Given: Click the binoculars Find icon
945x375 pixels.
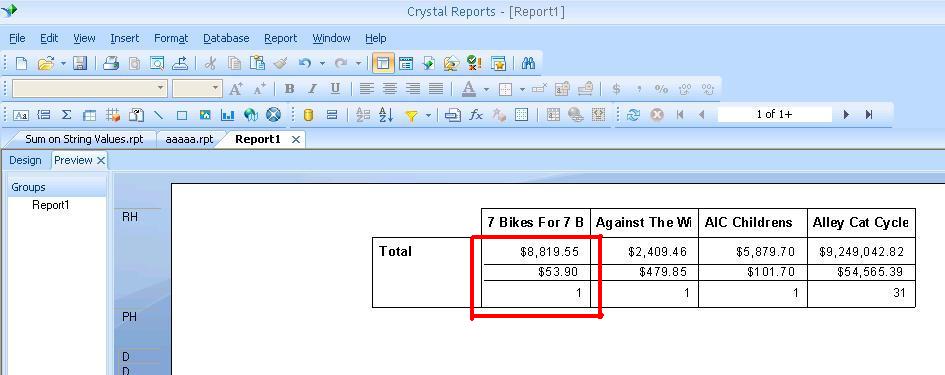Looking at the screenshot, I should point(529,63).
